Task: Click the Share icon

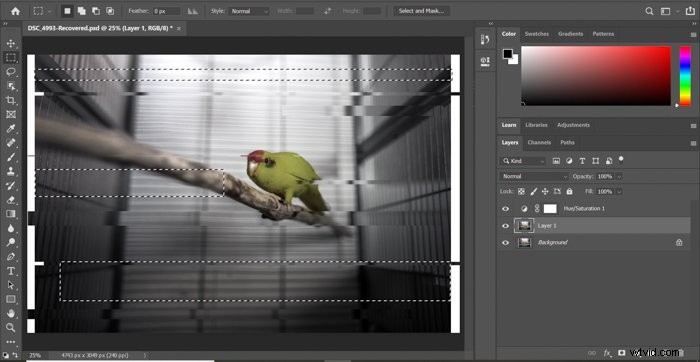Action: [x=690, y=11]
